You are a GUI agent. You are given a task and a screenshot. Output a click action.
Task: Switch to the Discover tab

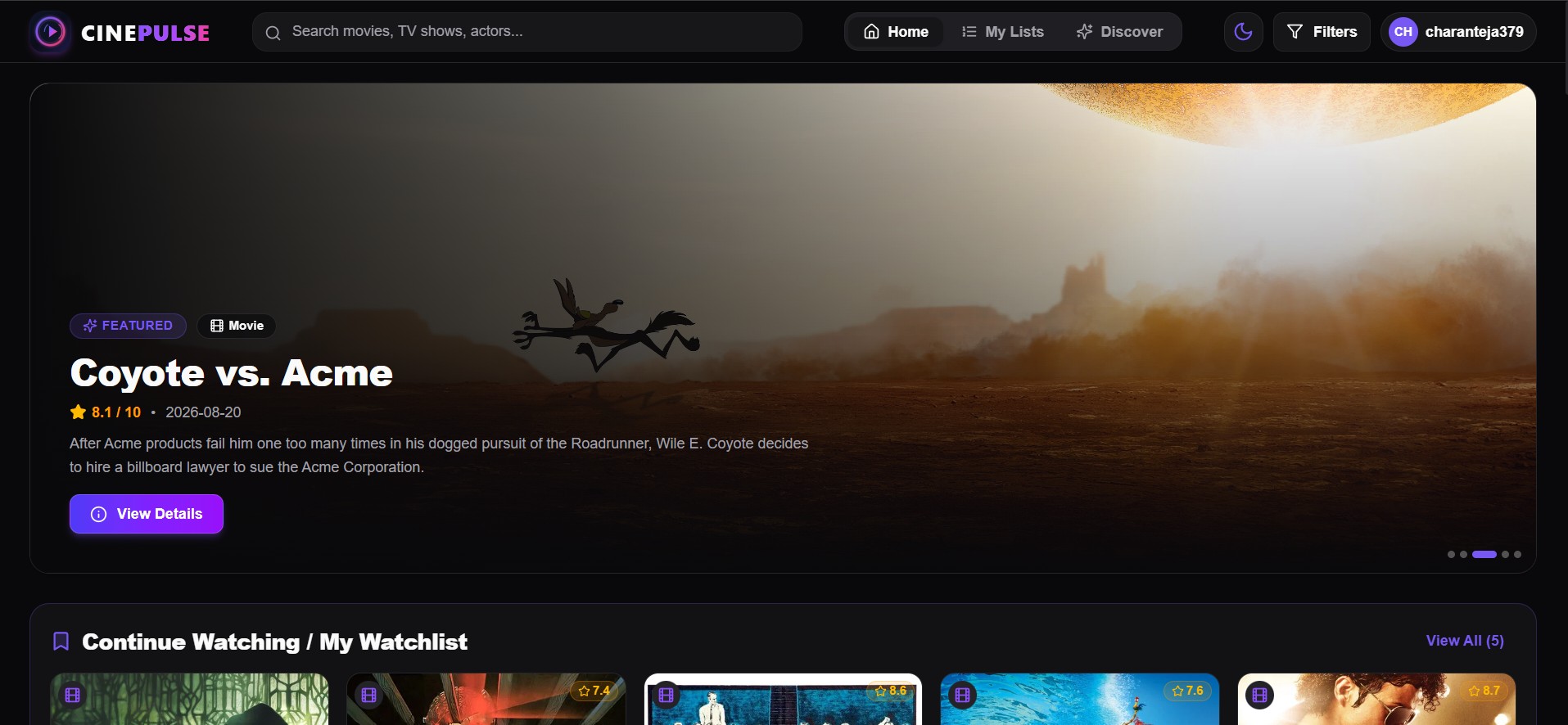point(1119,32)
